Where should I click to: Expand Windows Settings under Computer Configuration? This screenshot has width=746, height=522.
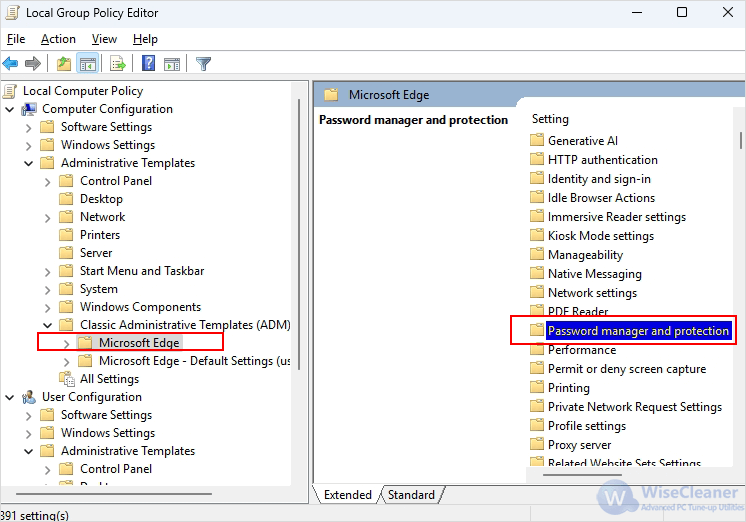[x=29, y=146]
